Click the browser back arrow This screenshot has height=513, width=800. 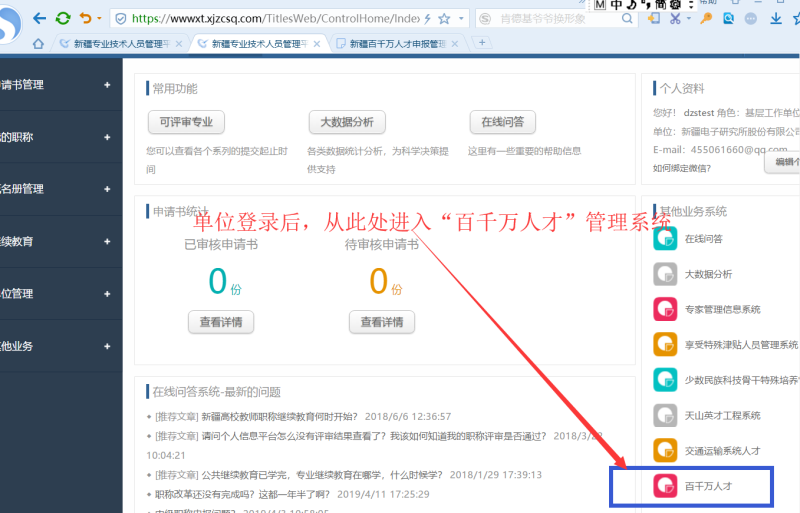pyautogui.click(x=39, y=18)
